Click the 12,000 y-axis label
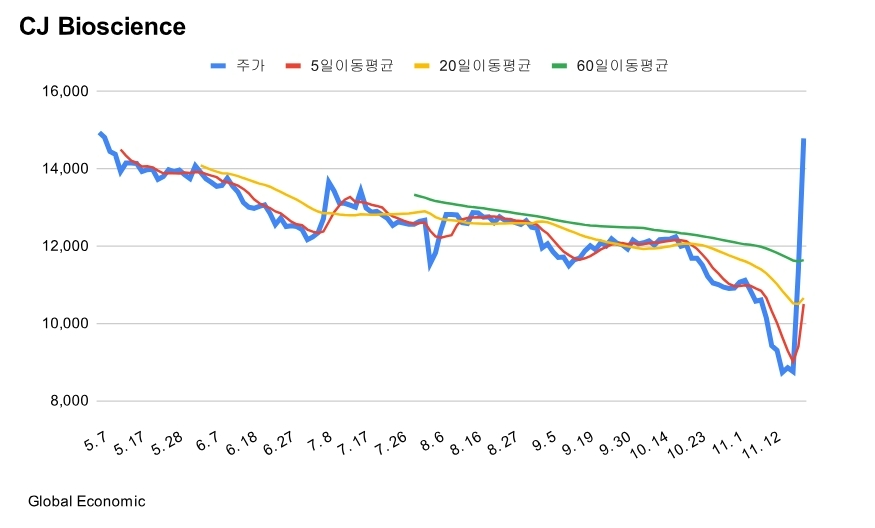The height and width of the screenshot is (528, 875). (x=65, y=246)
